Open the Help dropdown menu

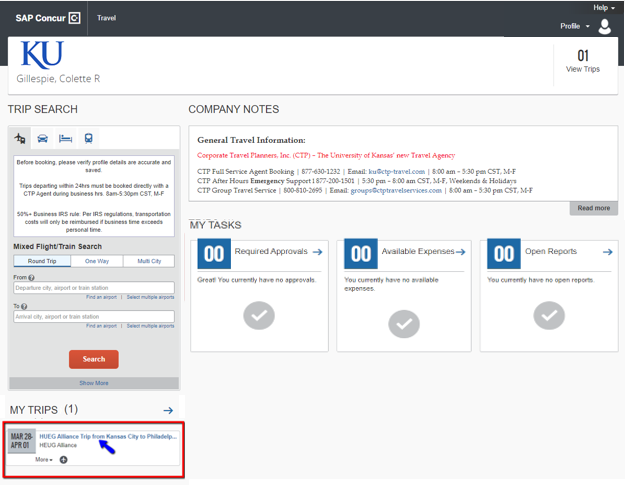(x=603, y=8)
